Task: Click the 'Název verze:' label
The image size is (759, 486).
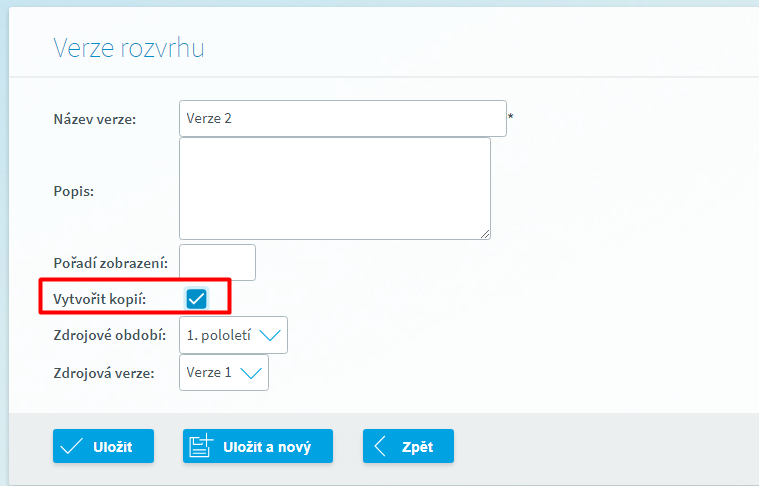Action: coord(95,119)
